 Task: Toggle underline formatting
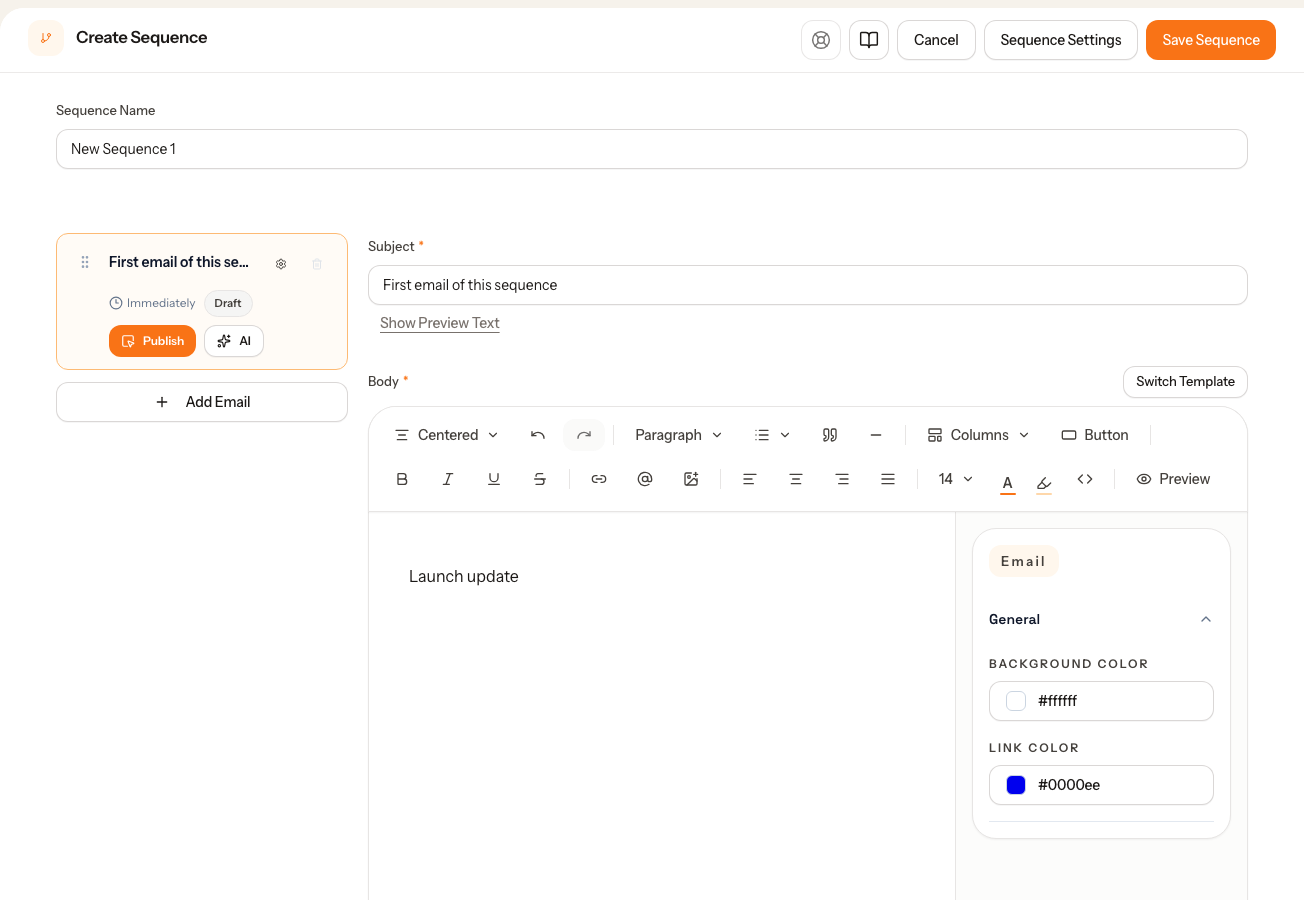tap(494, 479)
